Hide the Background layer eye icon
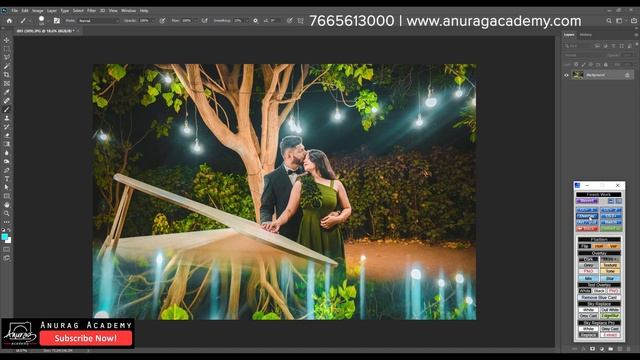The image size is (640, 360). pos(566,75)
